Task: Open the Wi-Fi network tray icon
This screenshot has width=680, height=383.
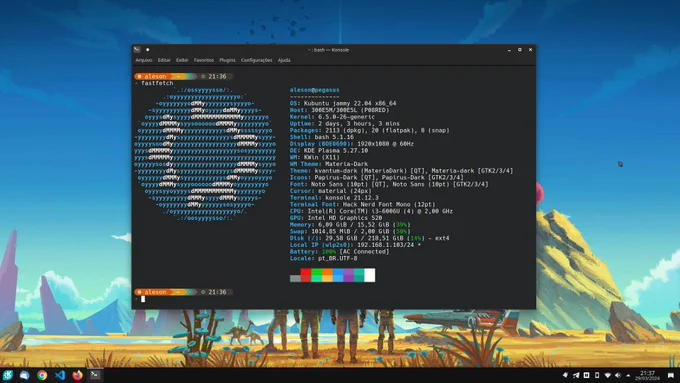Action: (608, 375)
